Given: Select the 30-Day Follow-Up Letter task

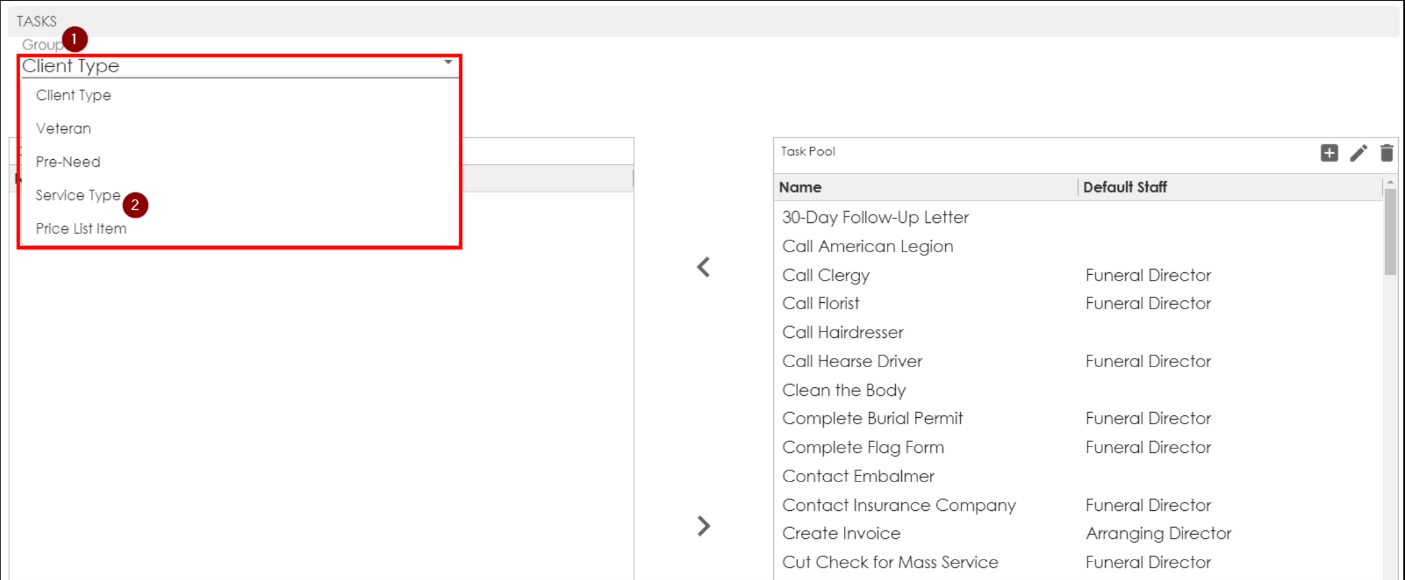Looking at the screenshot, I should (x=875, y=218).
